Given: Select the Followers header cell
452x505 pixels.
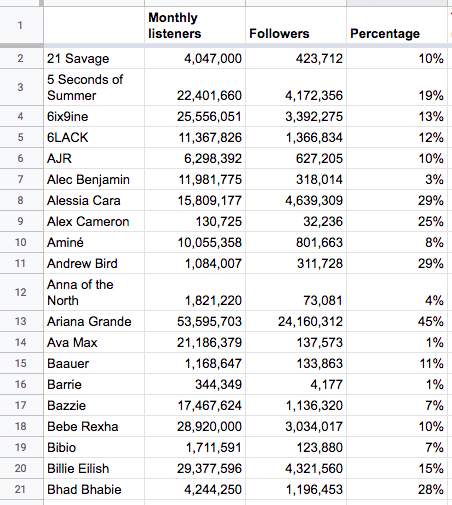Looking at the screenshot, I should click(x=296, y=25).
